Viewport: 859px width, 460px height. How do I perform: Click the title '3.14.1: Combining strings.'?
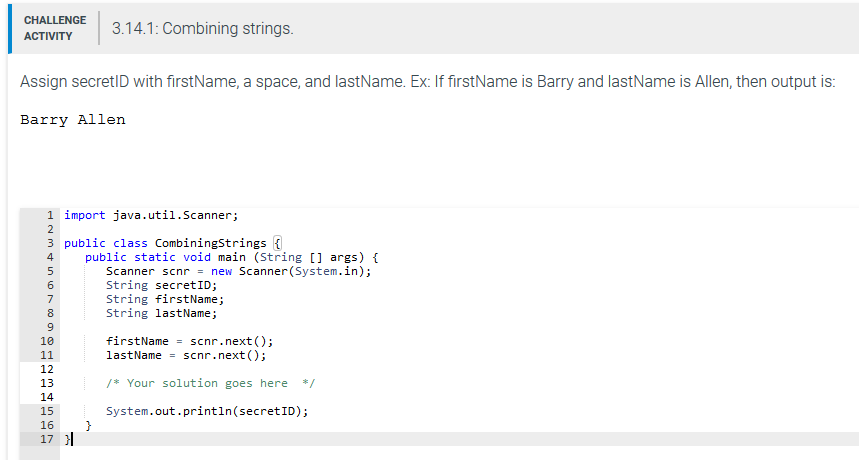tap(203, 28)
